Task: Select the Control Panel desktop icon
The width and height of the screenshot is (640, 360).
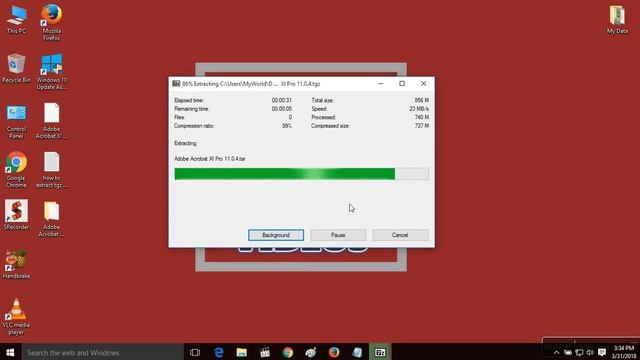Action: click(x=16, y=121)
